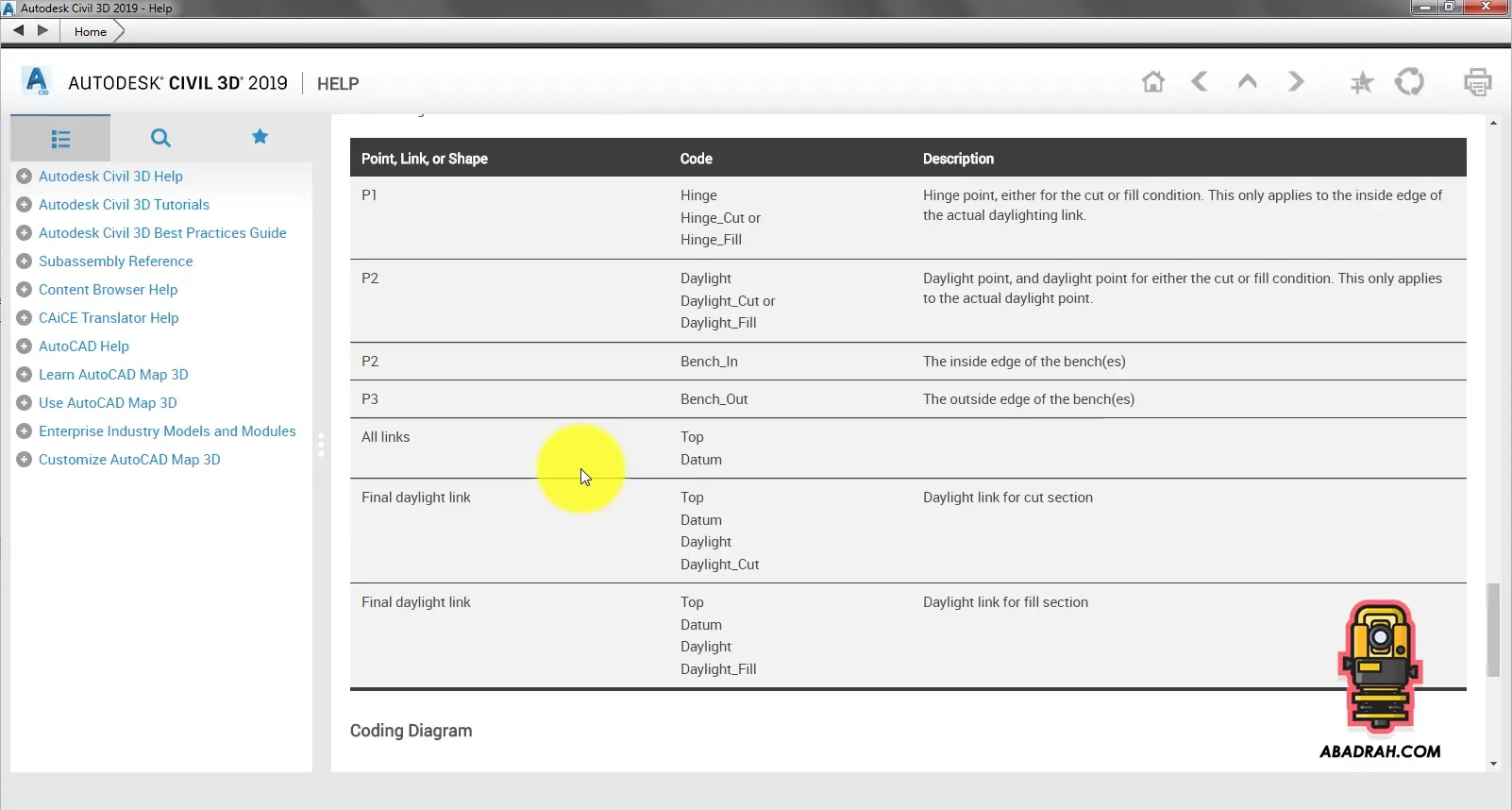Switch to the Favorites star tab
This screenshot has width=1512, height=810.
coord(260,137)
